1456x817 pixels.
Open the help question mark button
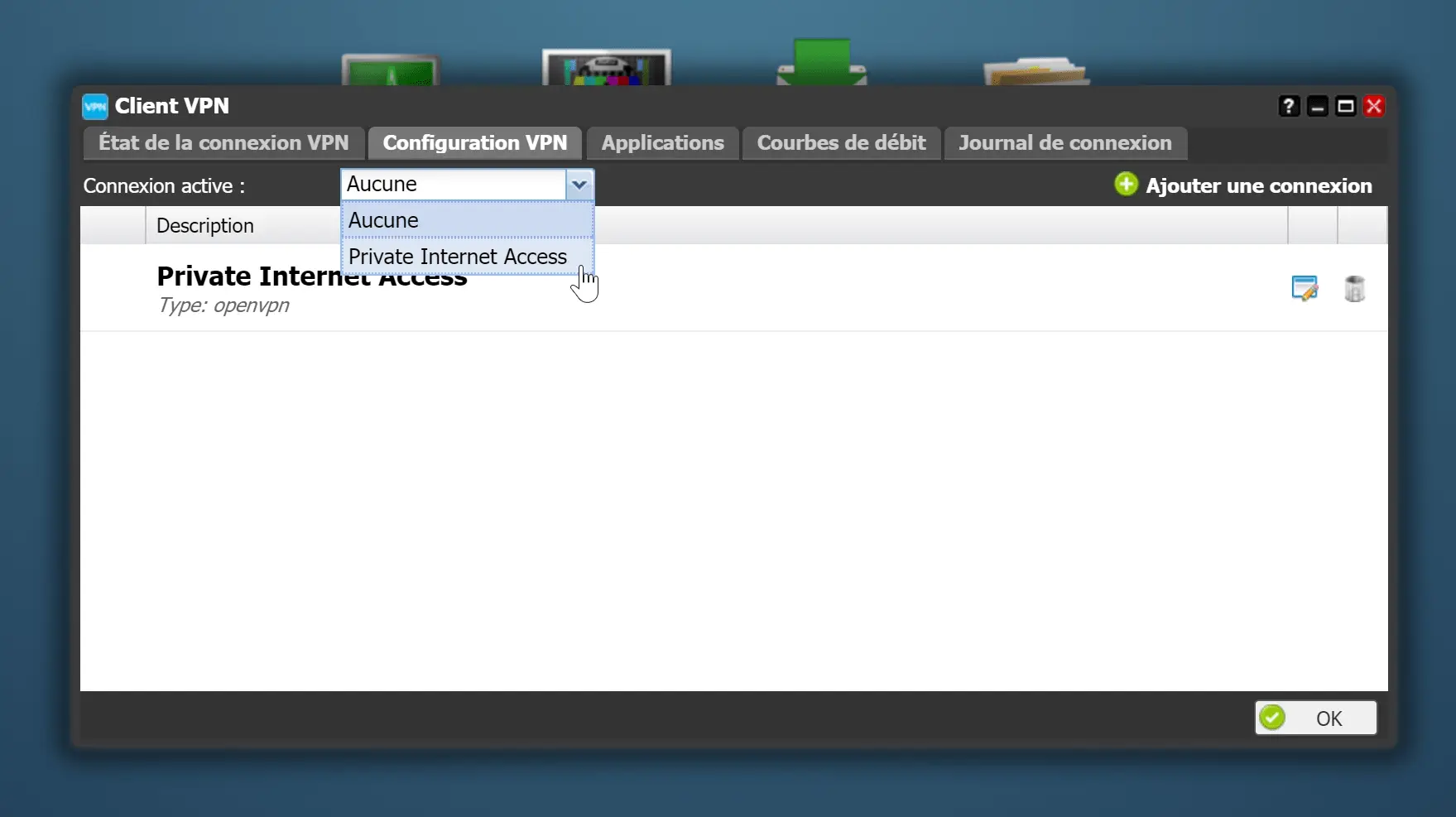[x=1289, y=106]
